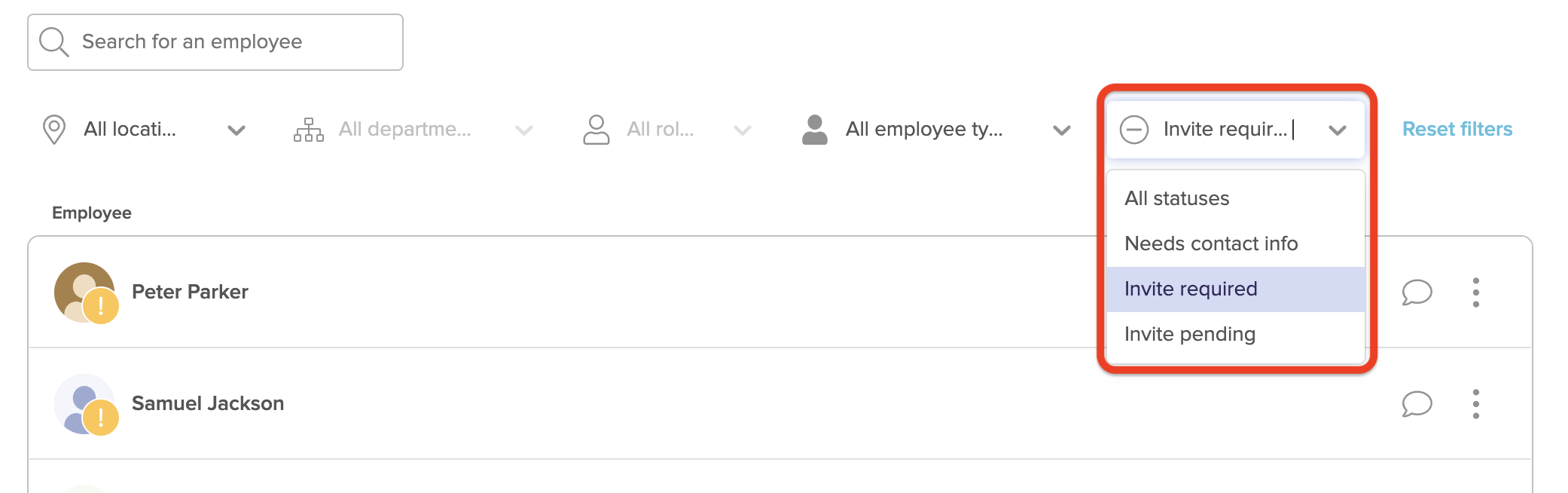Open chat bubble for Samuel Jackson
Image resolution: width=1568 pixels, height=493 pixels.
click(x=1417, y=404)
